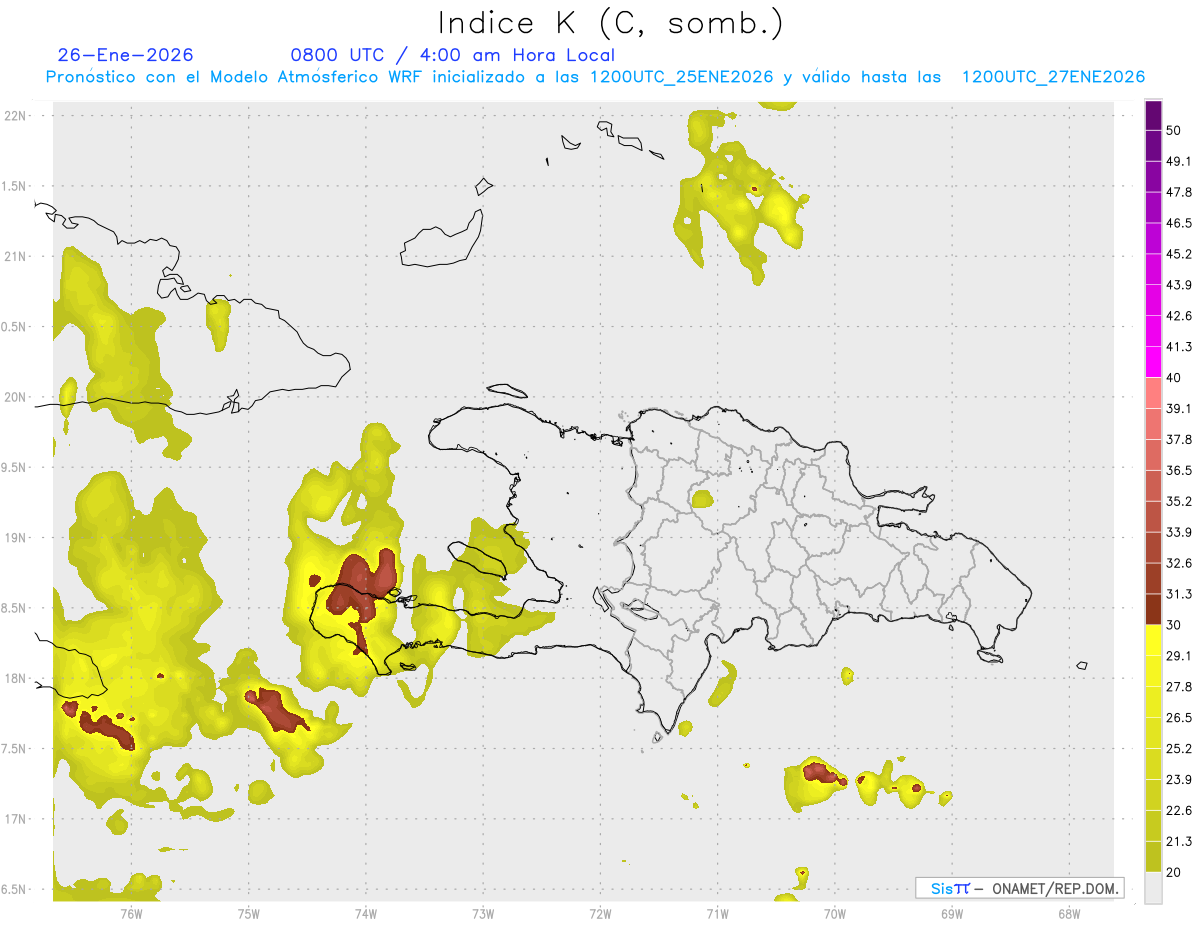Screen dimensions: 1200x927
Task: Click the "ONAMET/REP.DOM." credit box
Action: click(1020, 888)
